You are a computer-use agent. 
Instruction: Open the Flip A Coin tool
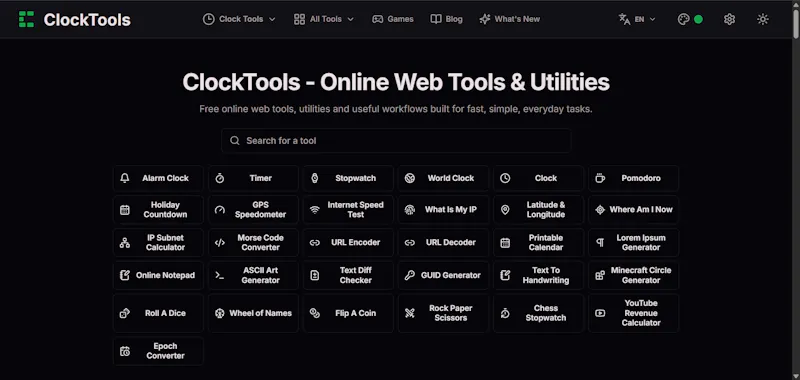click(348, 313)
